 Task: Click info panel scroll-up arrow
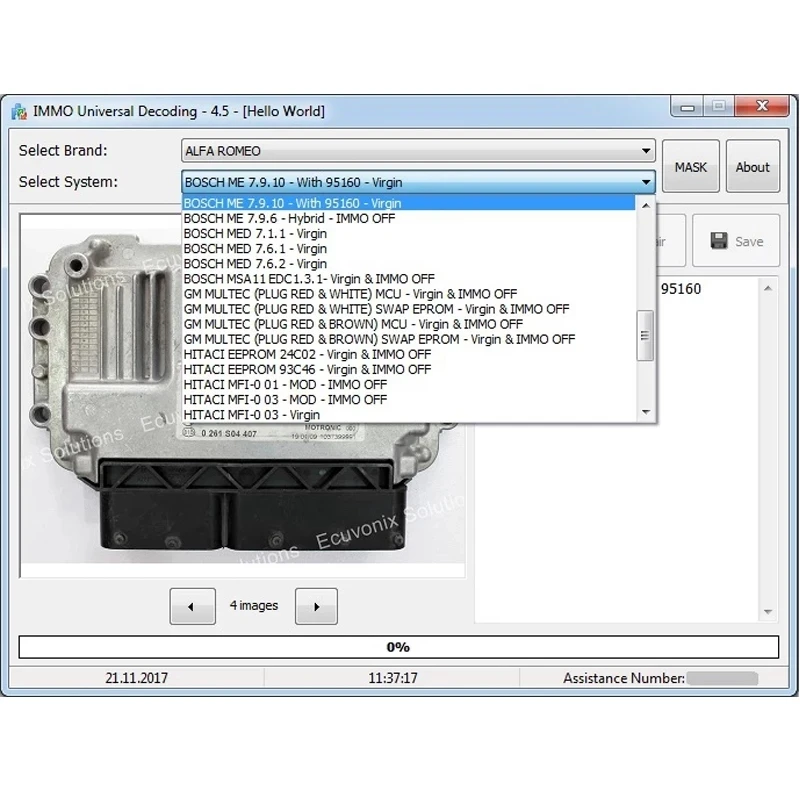tap(768, 289)
